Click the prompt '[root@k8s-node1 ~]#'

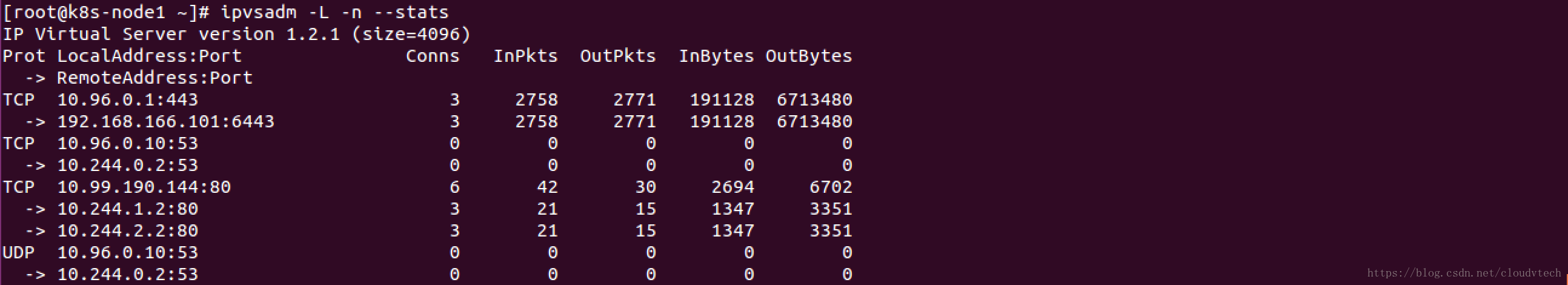[x=107, y=12]
